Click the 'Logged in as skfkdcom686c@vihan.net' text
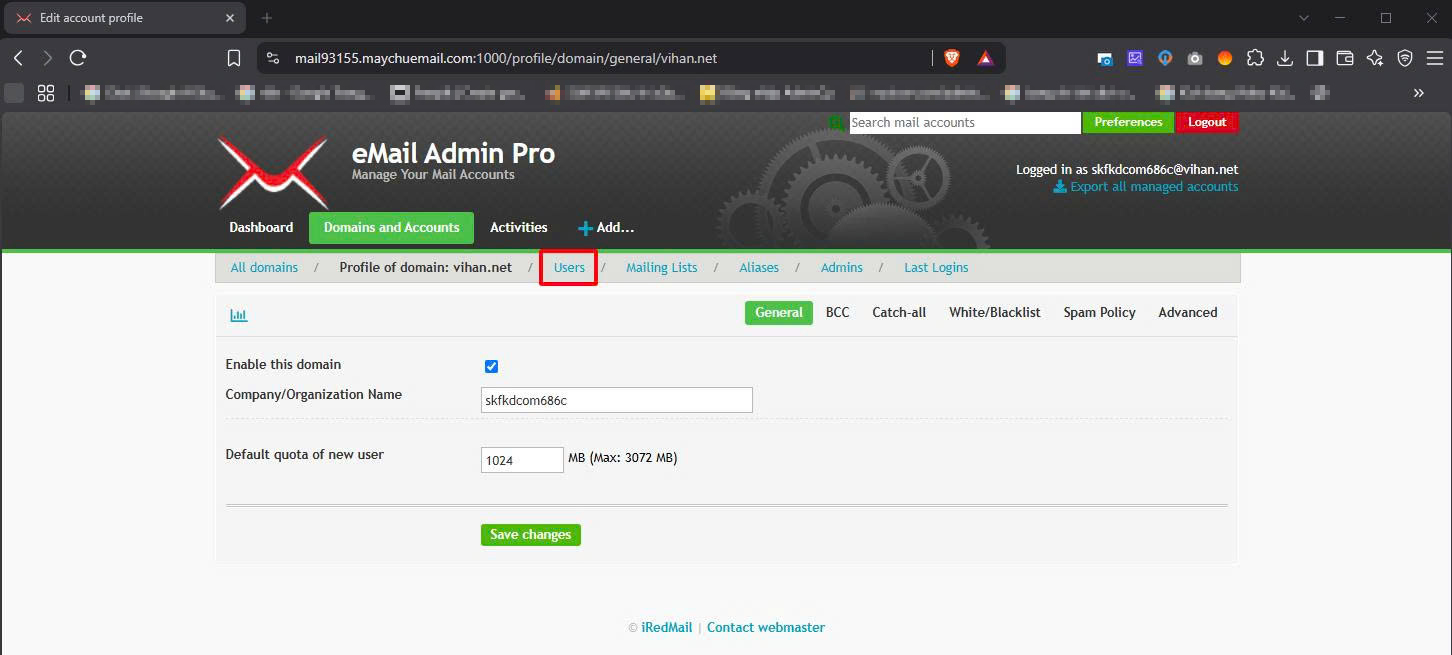Screen dimensions: 1452x655 click(1127, 170)
